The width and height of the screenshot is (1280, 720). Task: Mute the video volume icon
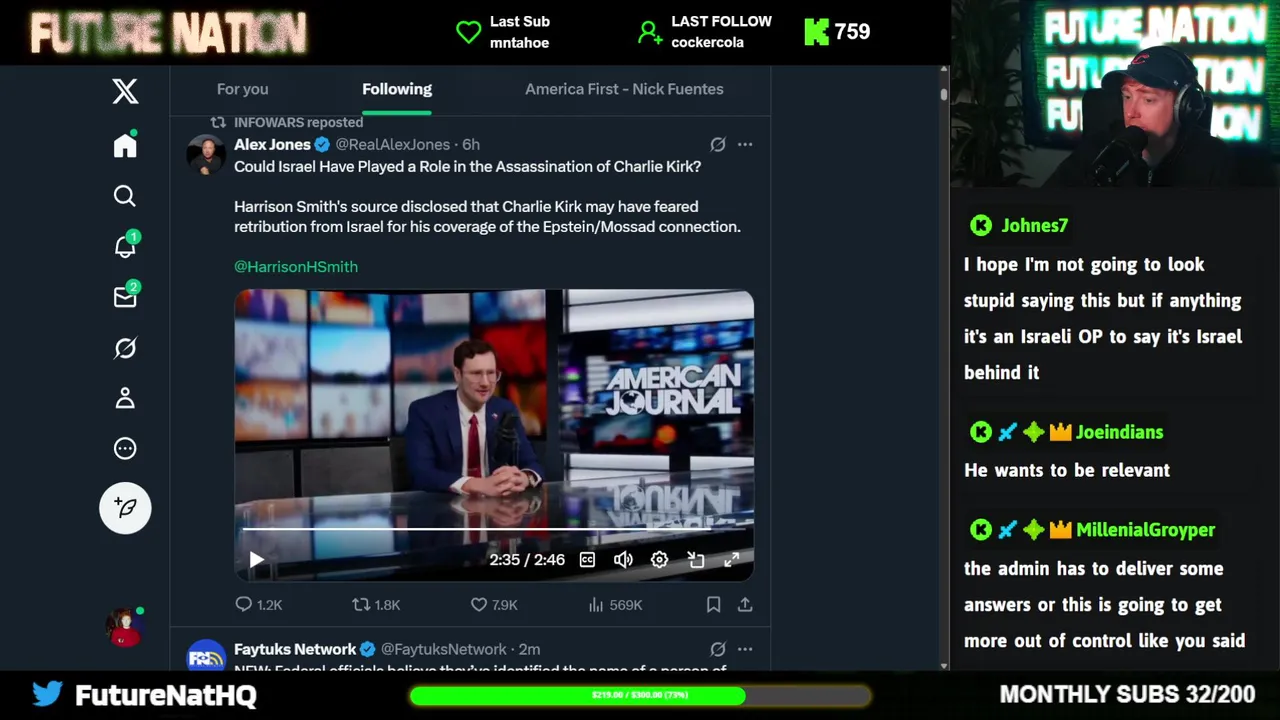(x=623, y=560)
